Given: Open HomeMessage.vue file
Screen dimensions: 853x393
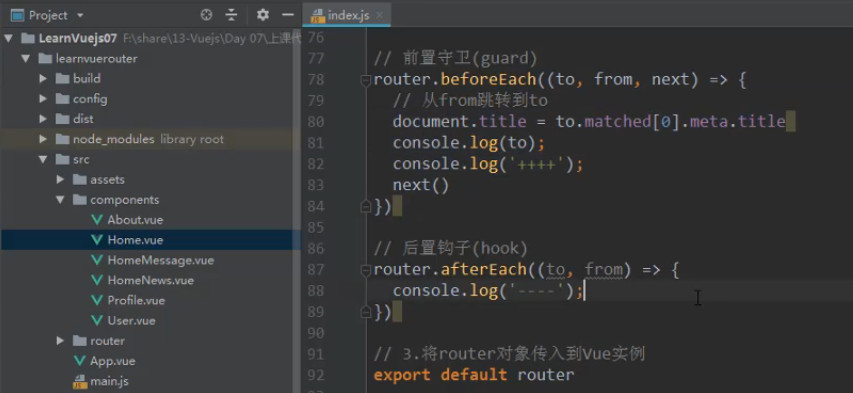Looking at the screenshot, I should [160, 260].
